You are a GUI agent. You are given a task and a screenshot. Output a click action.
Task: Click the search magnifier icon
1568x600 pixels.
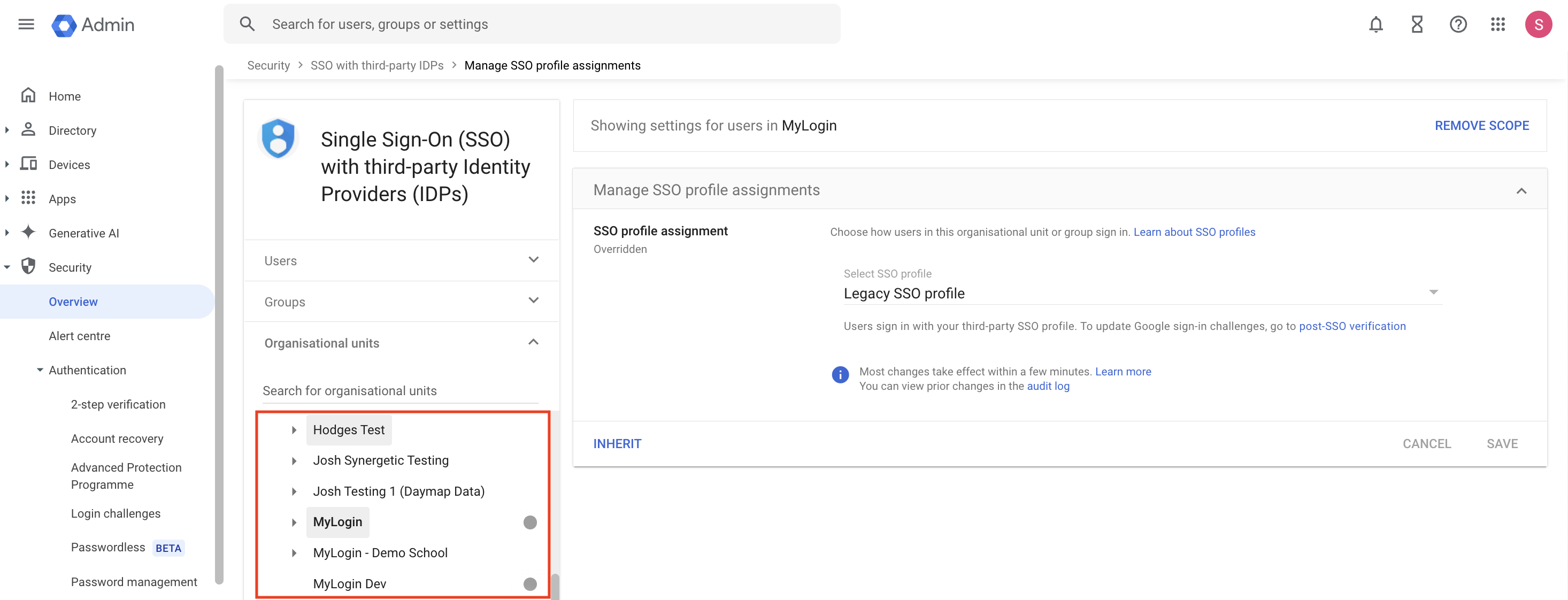point(247,25)
